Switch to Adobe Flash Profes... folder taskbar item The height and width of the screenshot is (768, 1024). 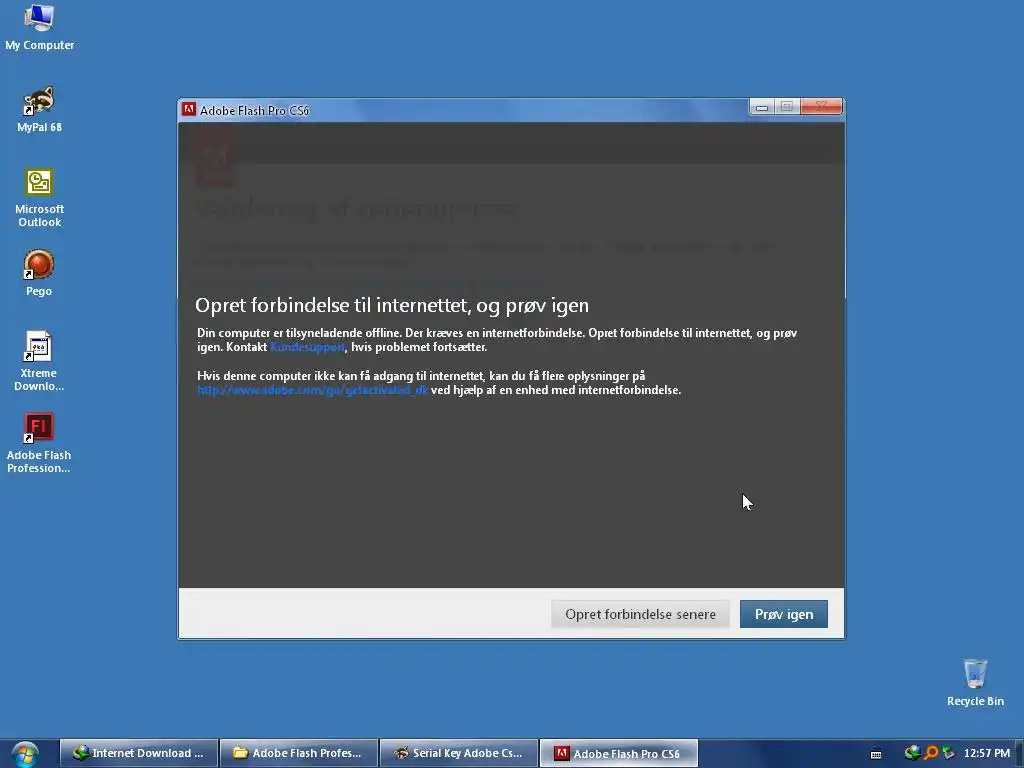click(x=298, y=753)
